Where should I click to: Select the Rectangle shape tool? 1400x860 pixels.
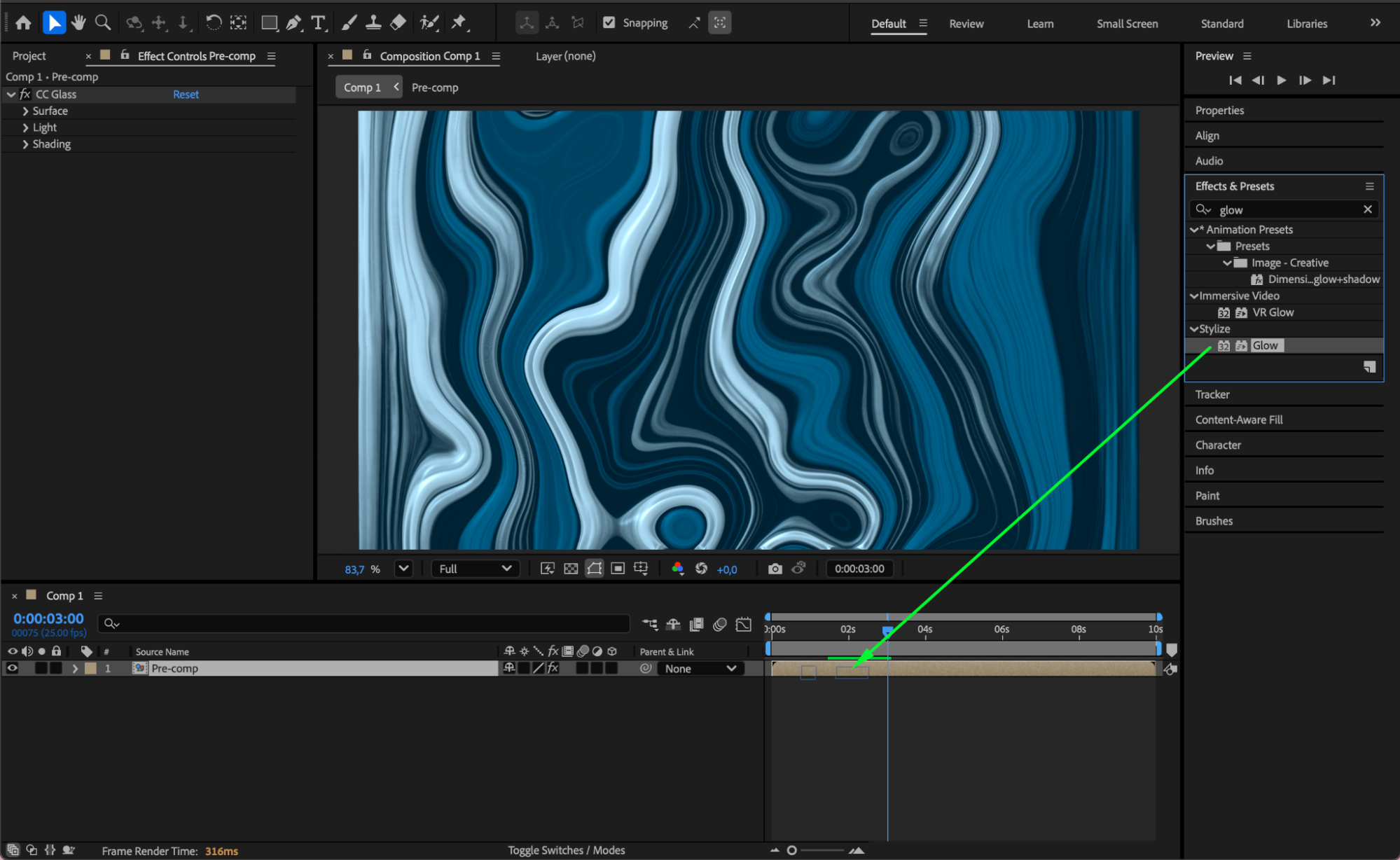pyautogui.click(x=269, y=22)
